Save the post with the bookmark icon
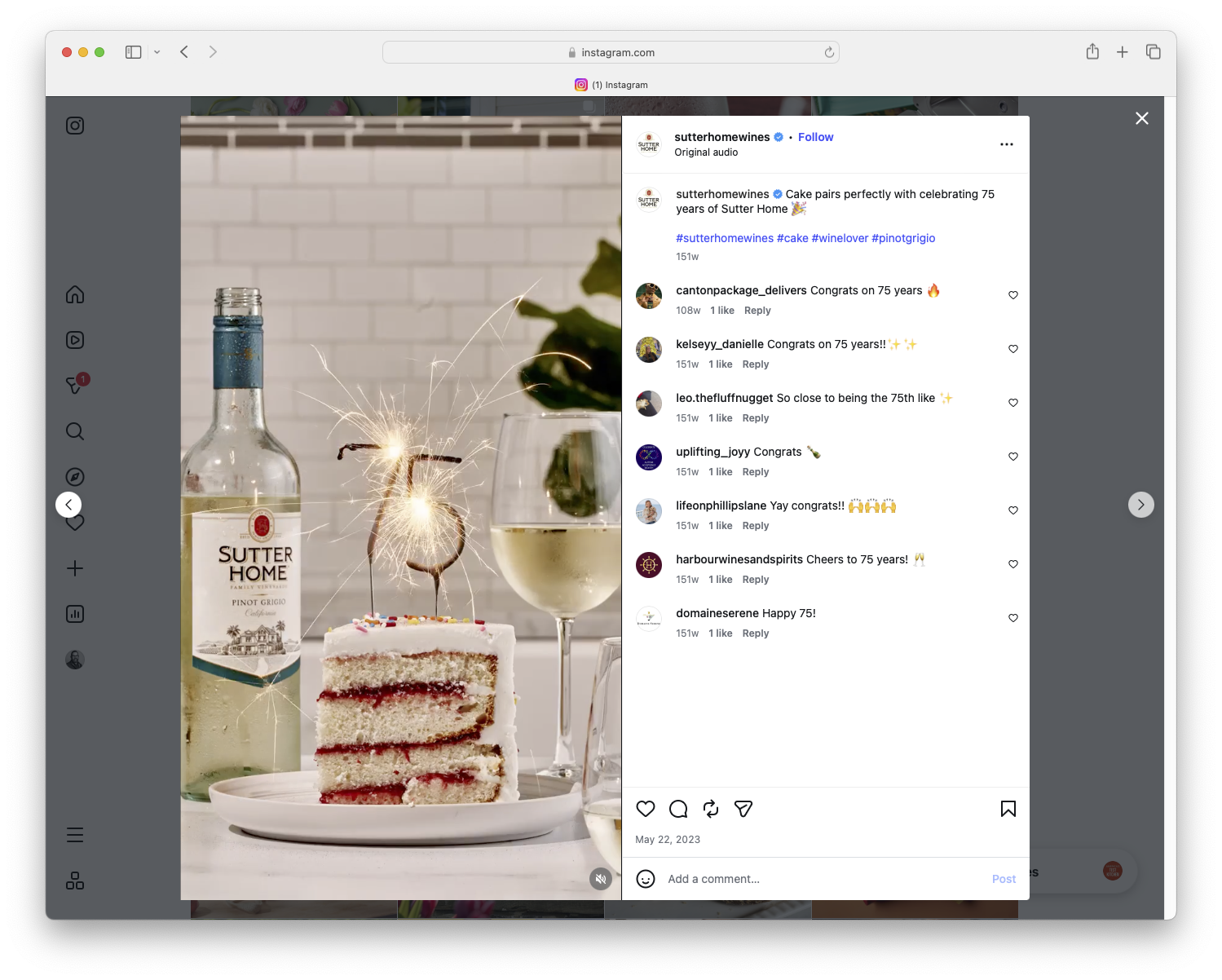Image resolution: width=1222 pixels, height=980 pixels. 1008,809
